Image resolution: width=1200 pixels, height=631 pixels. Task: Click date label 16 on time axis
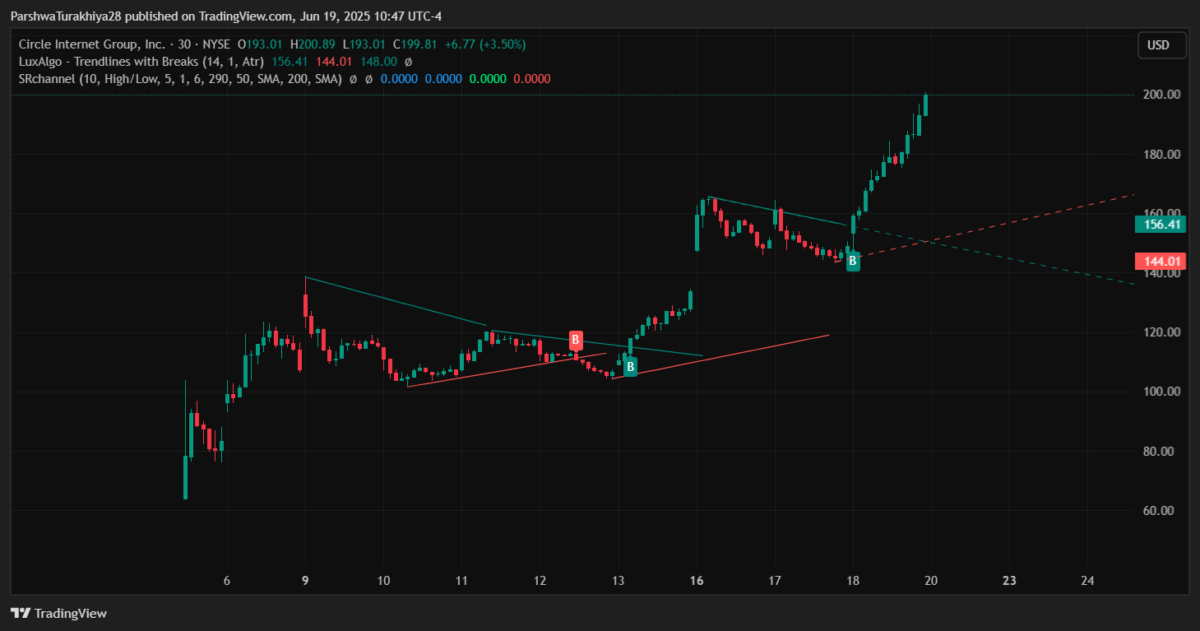coord(696,581)
